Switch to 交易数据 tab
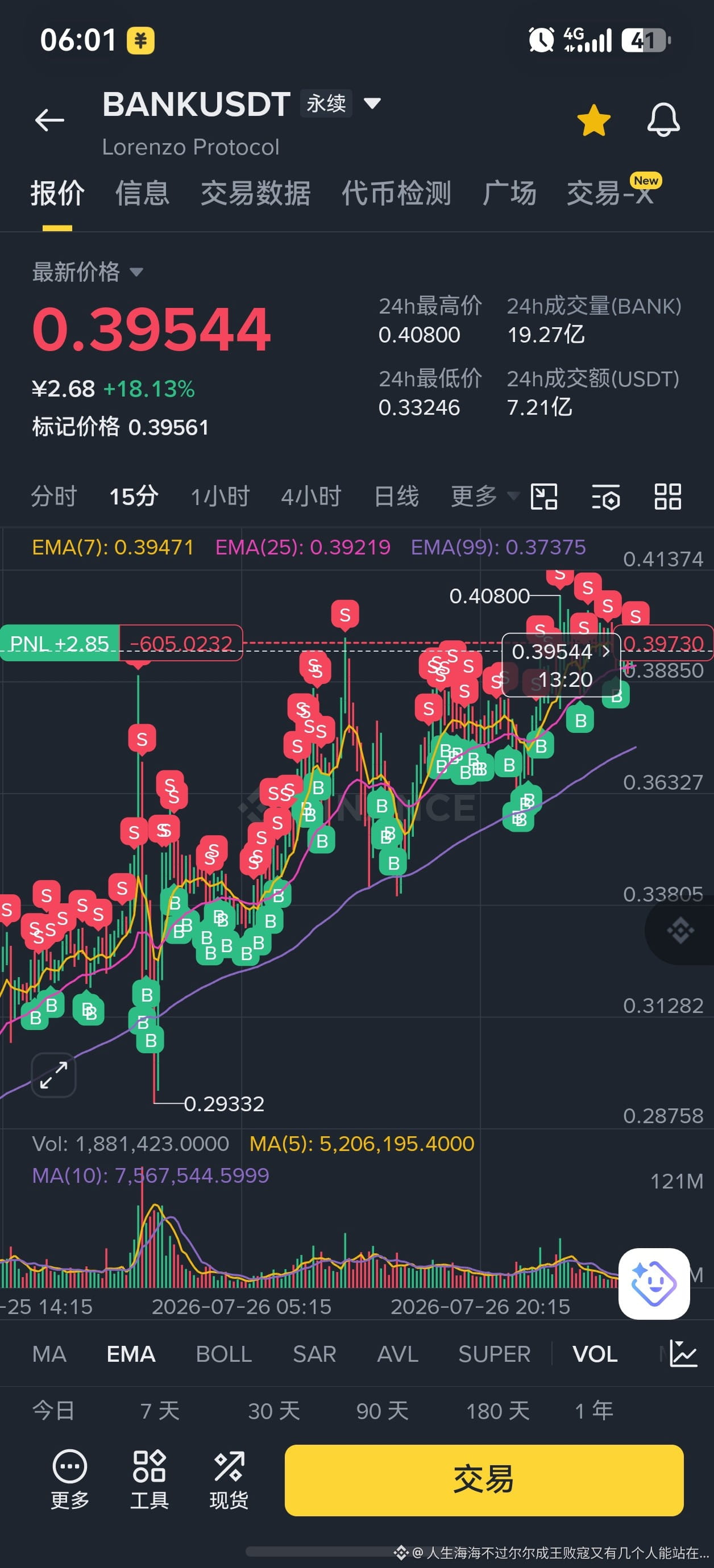Viewport: 714px width, 1568px height. point(255,194)
